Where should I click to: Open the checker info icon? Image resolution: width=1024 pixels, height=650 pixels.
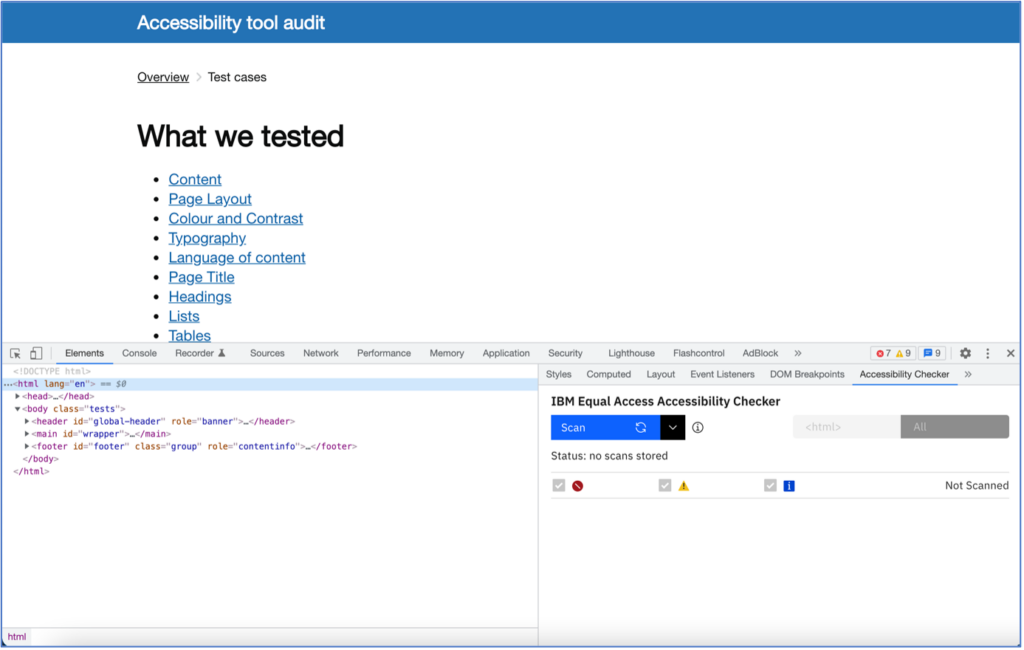pos(697,427)
